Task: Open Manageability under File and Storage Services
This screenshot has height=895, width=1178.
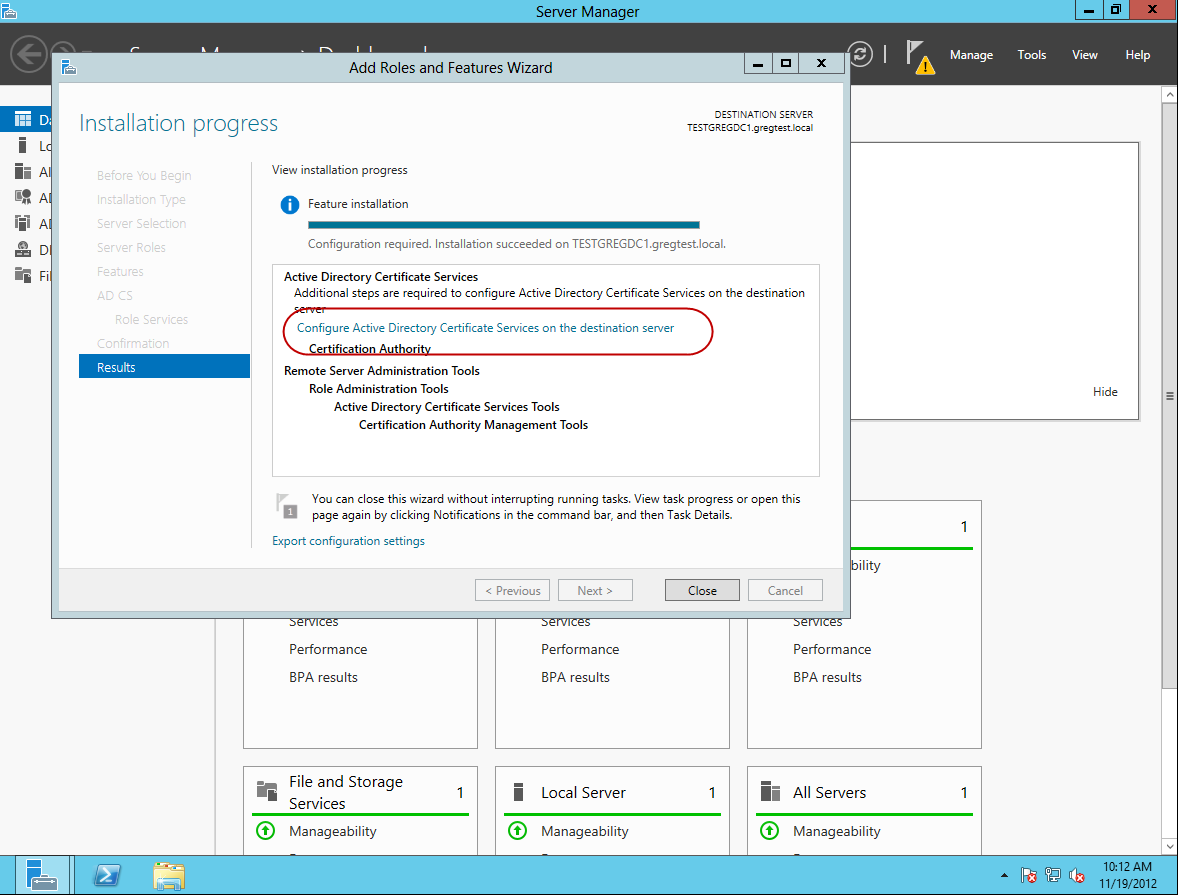Action: pyautogui.click(x=333, y=831)
